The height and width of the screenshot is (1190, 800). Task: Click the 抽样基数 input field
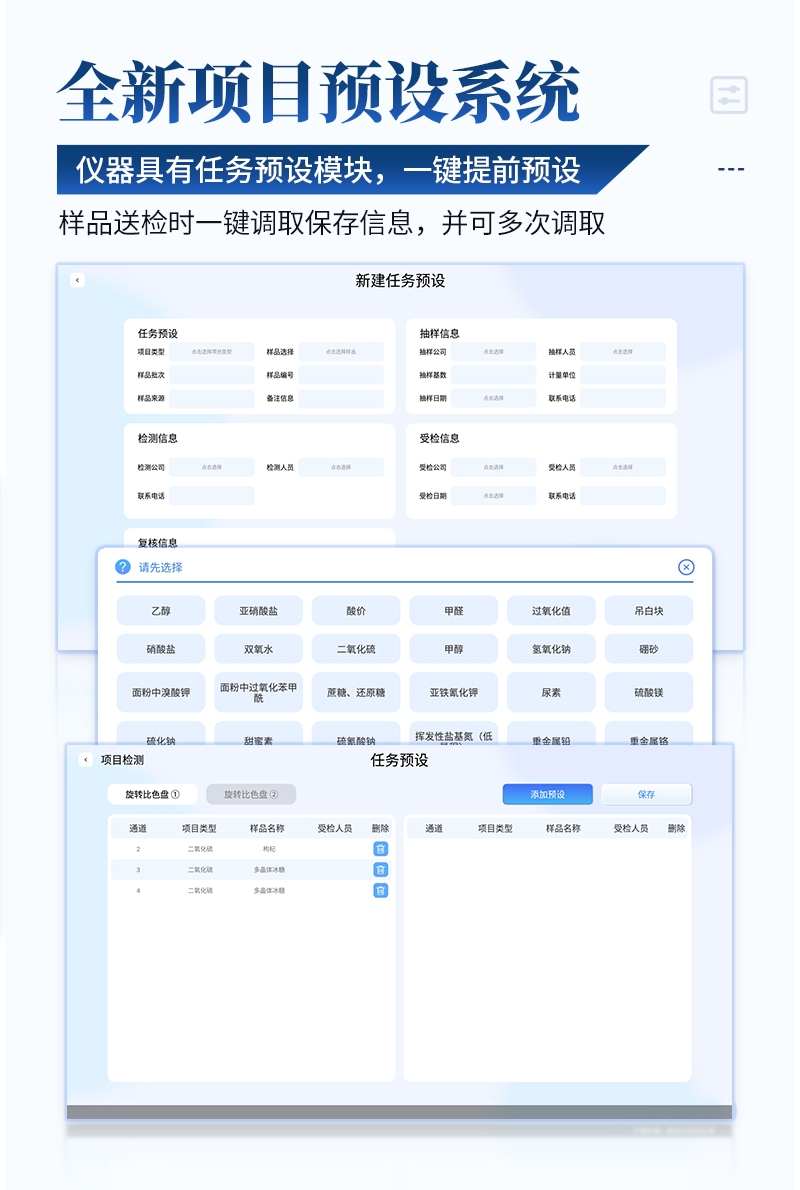493,375
